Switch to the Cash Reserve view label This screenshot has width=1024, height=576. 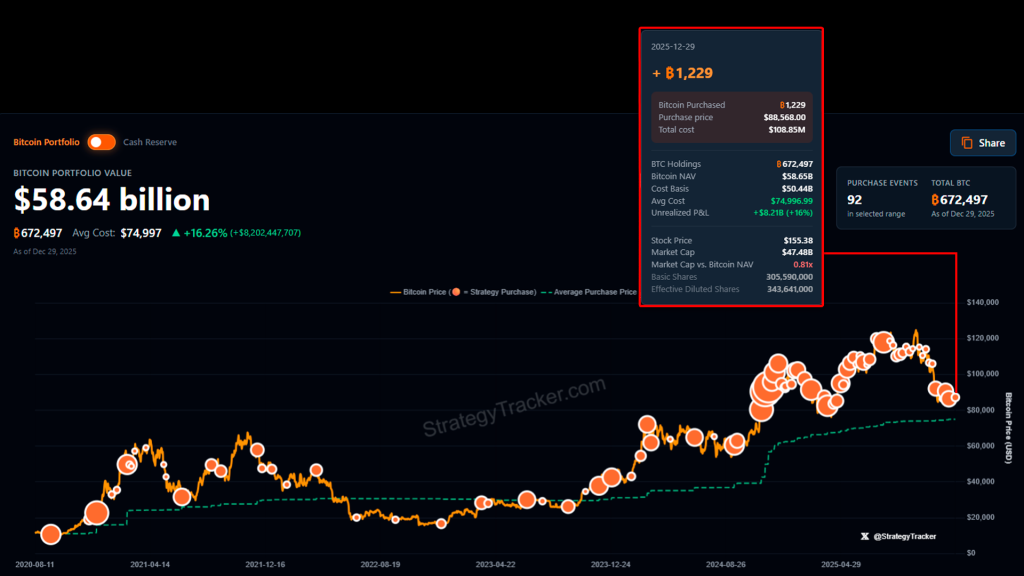click(150, 142)
